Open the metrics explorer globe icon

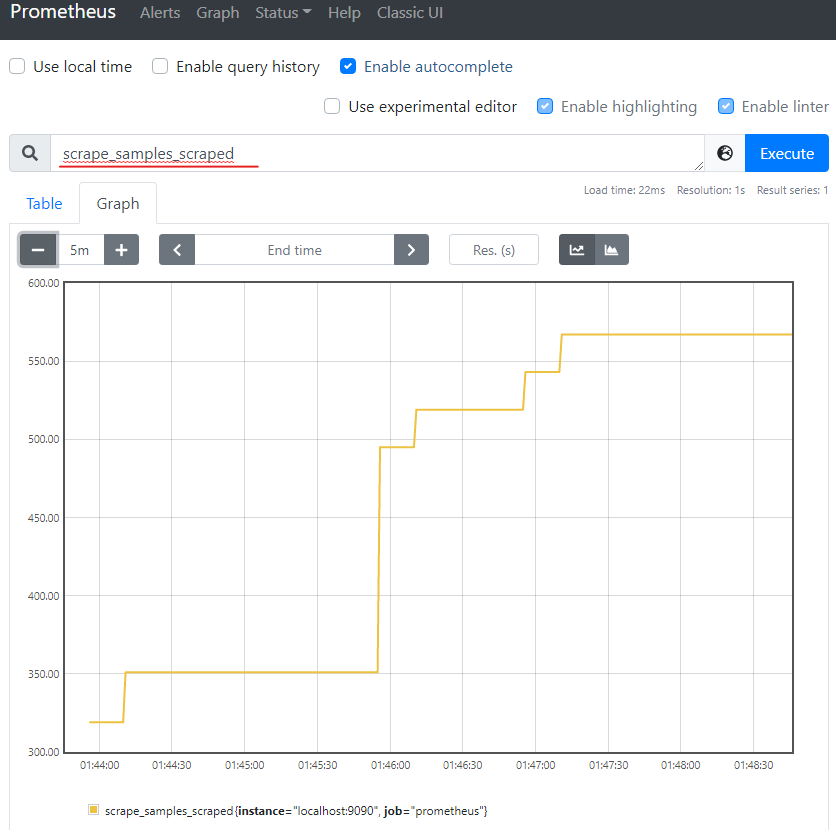pyautogui.click(x=725, y=153)
